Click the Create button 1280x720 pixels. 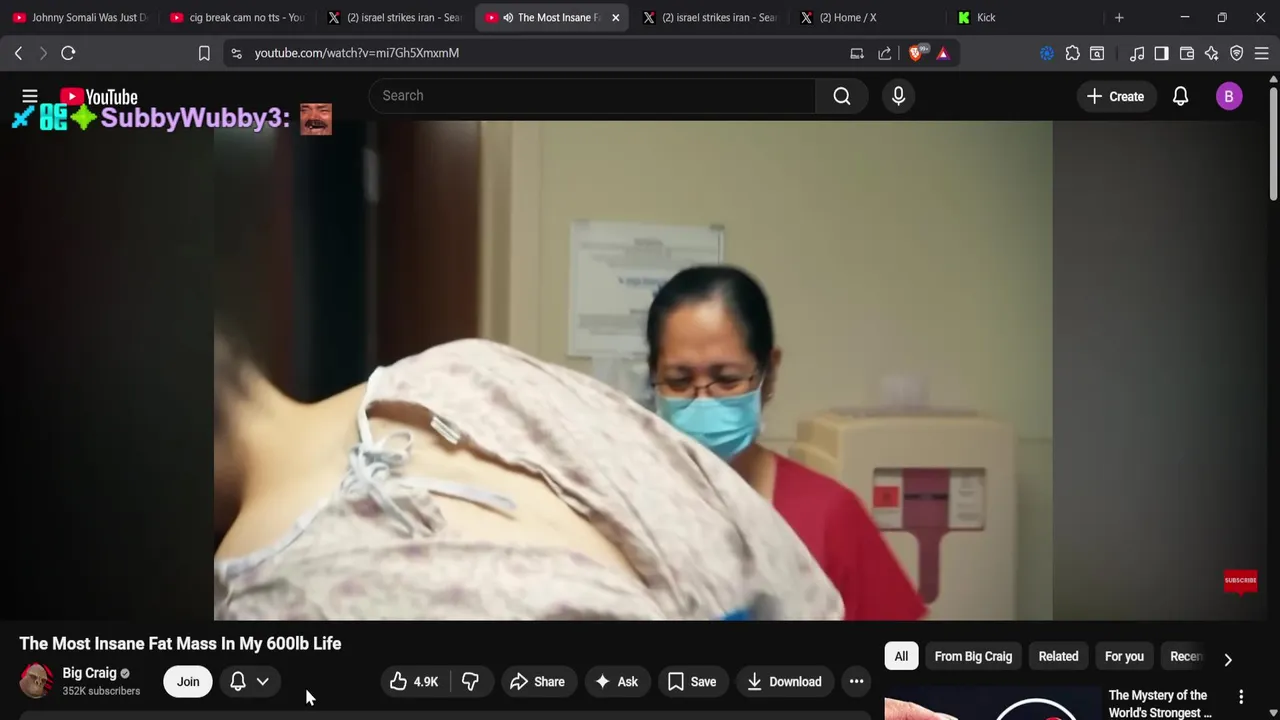pyautogui.click(x=1115, y=96)
